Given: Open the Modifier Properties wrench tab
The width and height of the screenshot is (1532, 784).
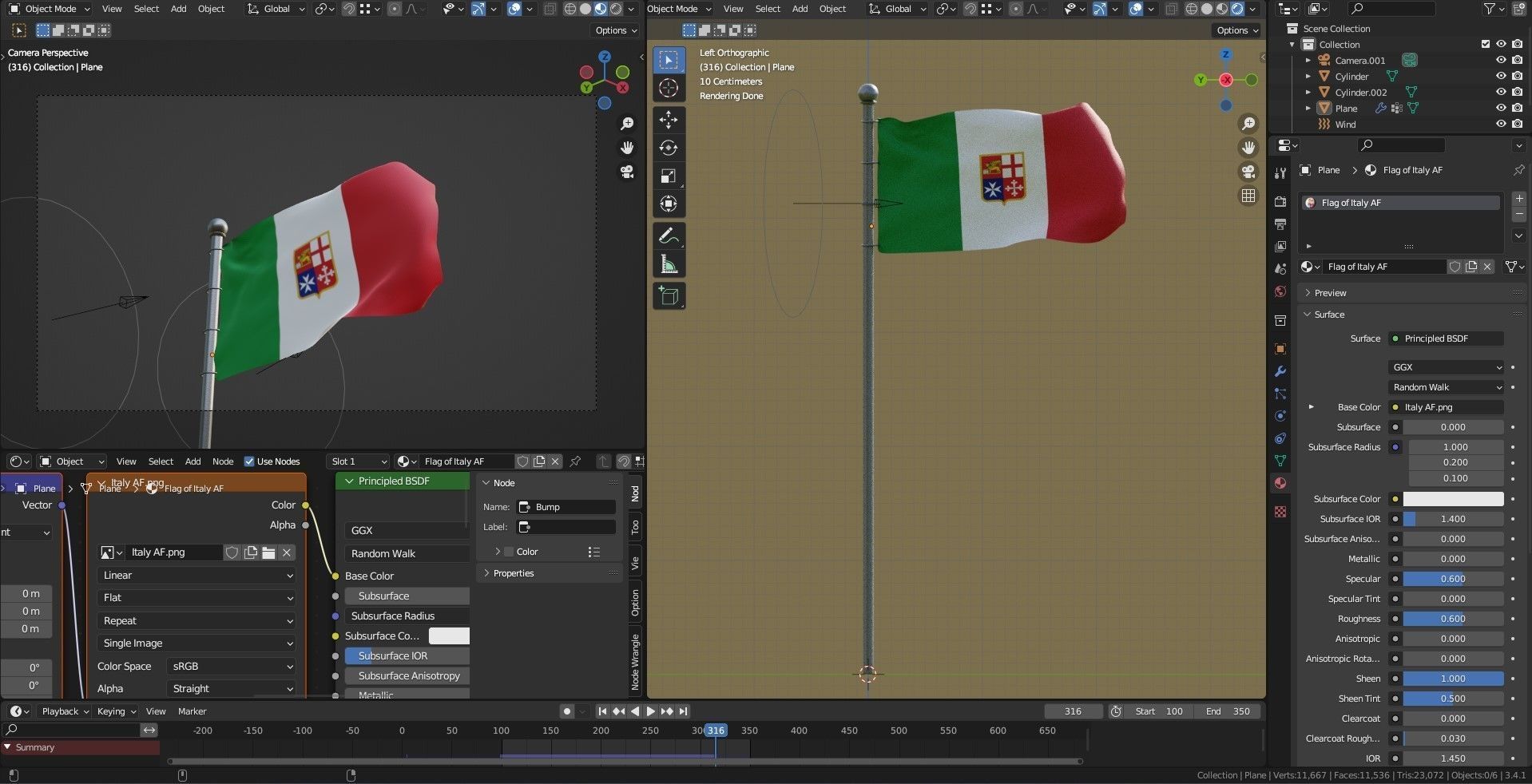Looking at the screenshot, I should (1280, 371).
